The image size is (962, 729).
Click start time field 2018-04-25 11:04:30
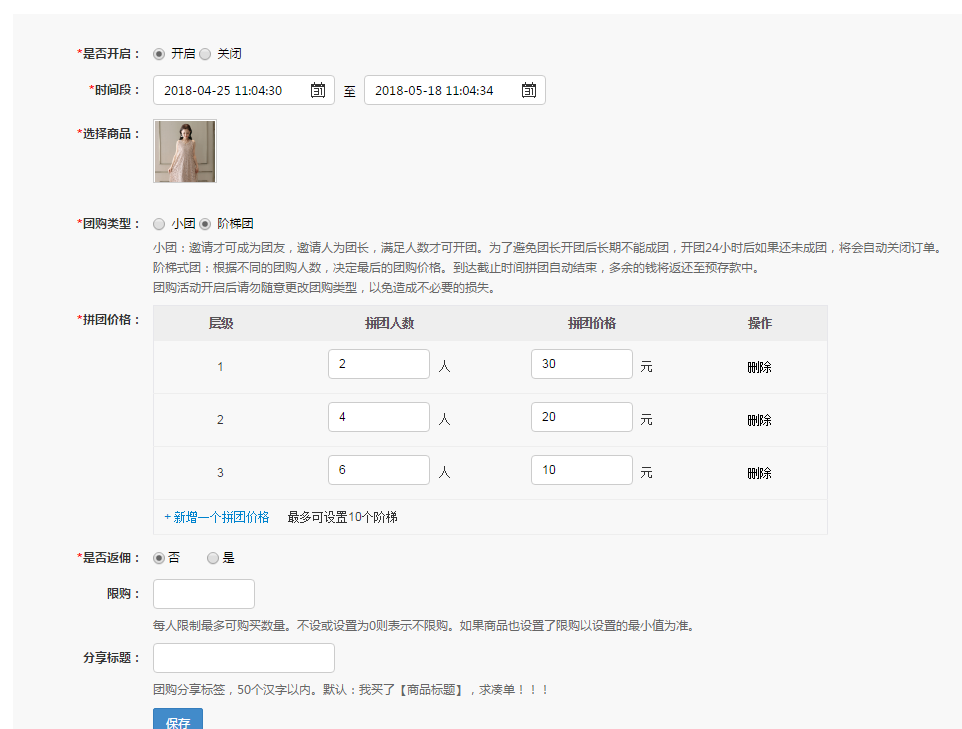(244, 90)
